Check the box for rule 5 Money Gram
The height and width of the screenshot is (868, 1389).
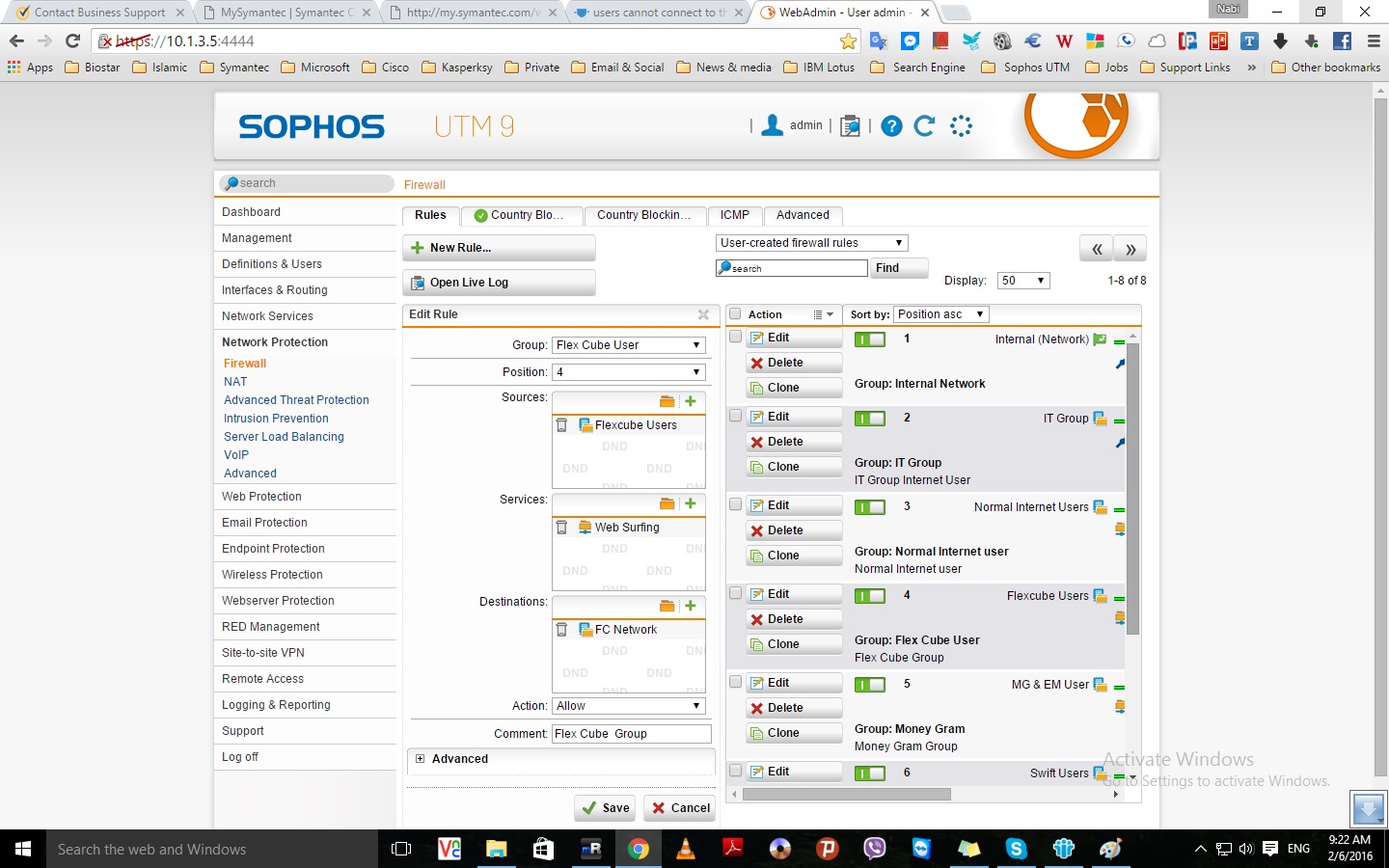(x=736, y=682)
